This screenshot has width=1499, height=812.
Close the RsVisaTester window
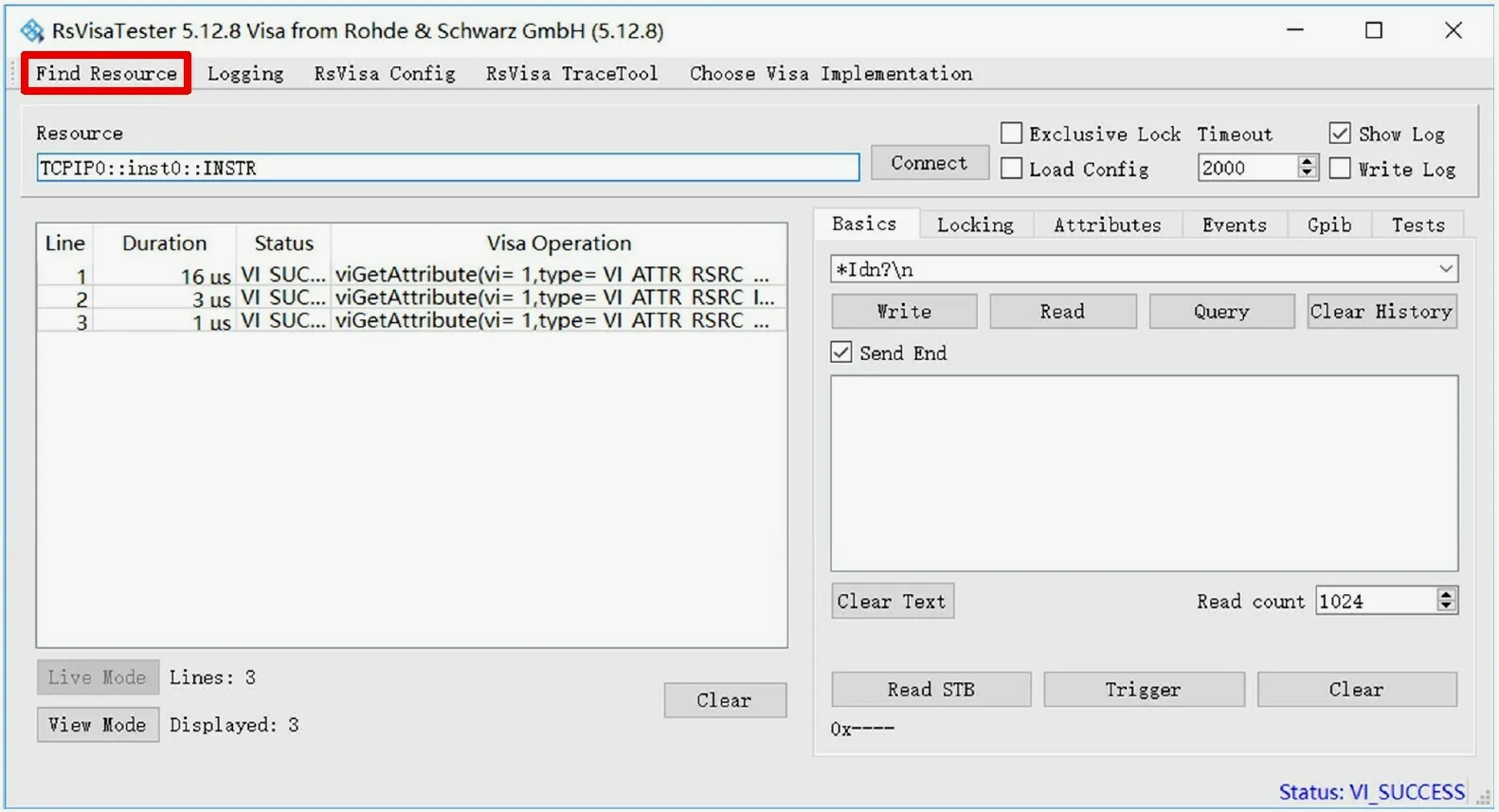(1454, 30)
